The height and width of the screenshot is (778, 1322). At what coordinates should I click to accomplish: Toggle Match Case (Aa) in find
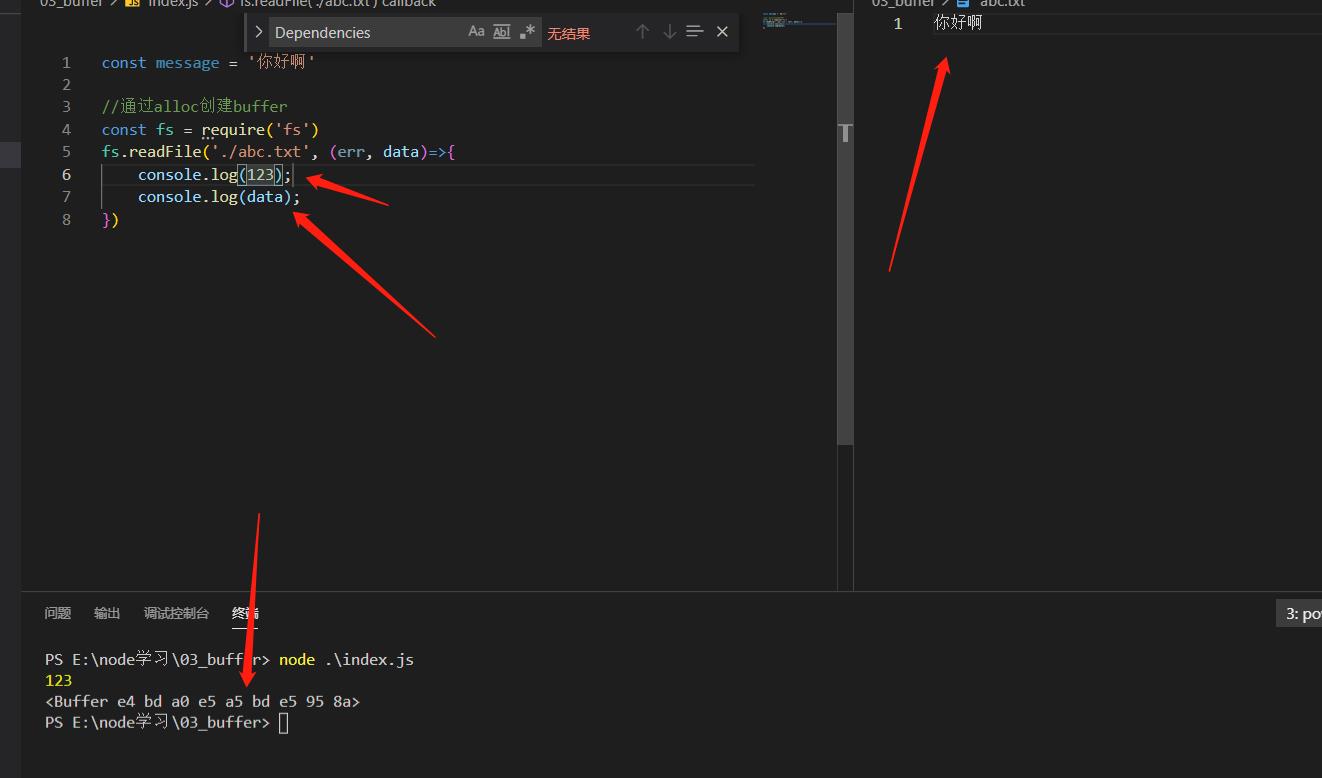(476, 32)
